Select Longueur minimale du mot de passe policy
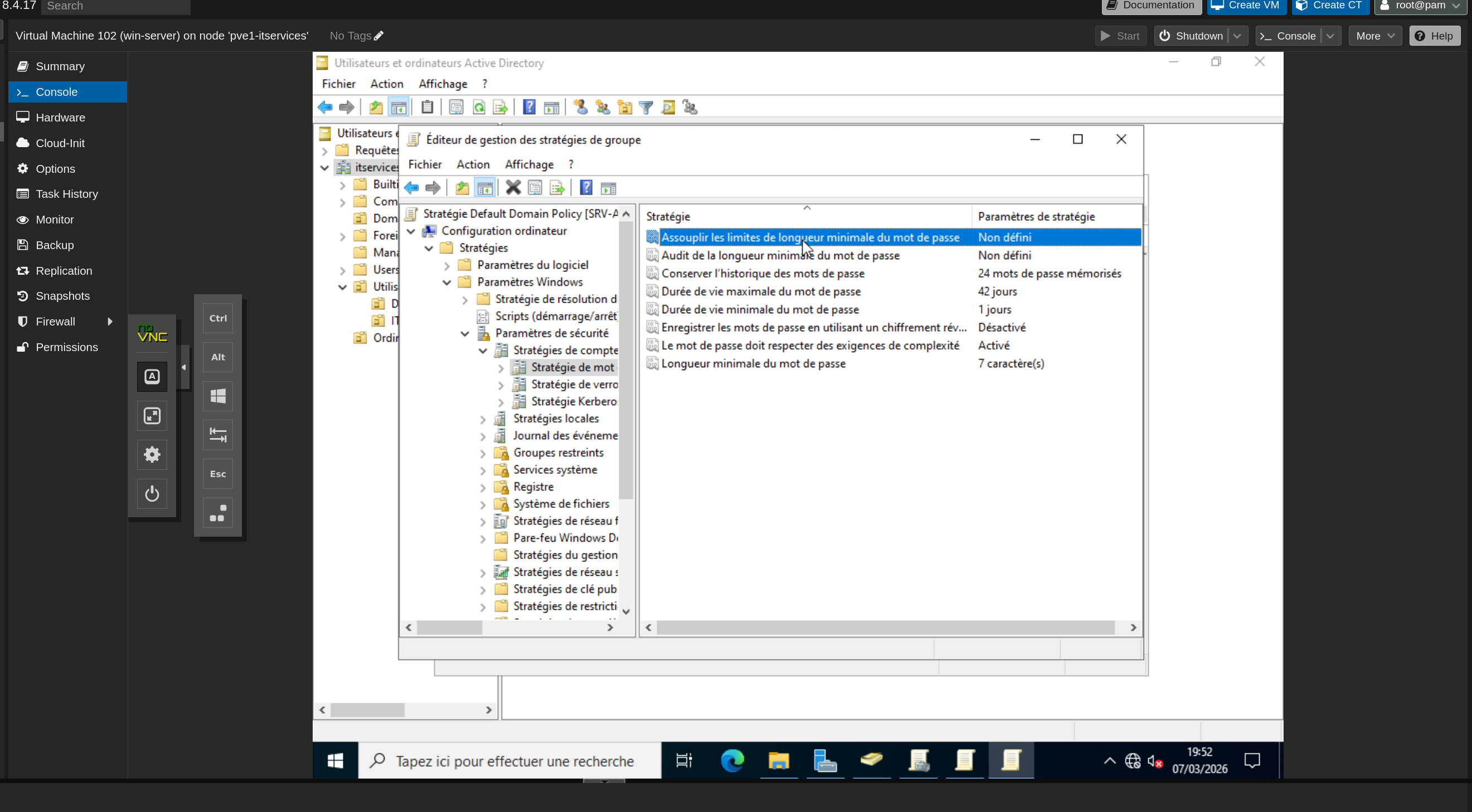The width and height of the screenshot is (1472, 812). click(x=752, y=363)
